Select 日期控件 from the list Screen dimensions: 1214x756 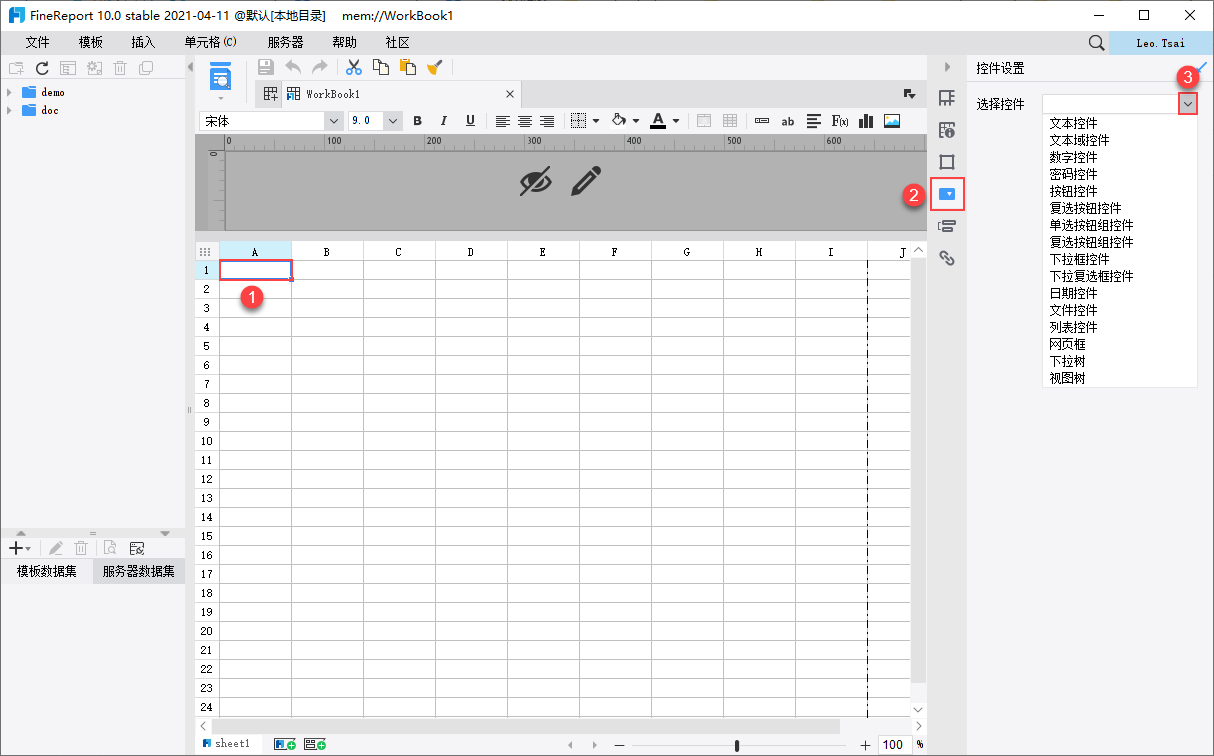coord(1073,293)
